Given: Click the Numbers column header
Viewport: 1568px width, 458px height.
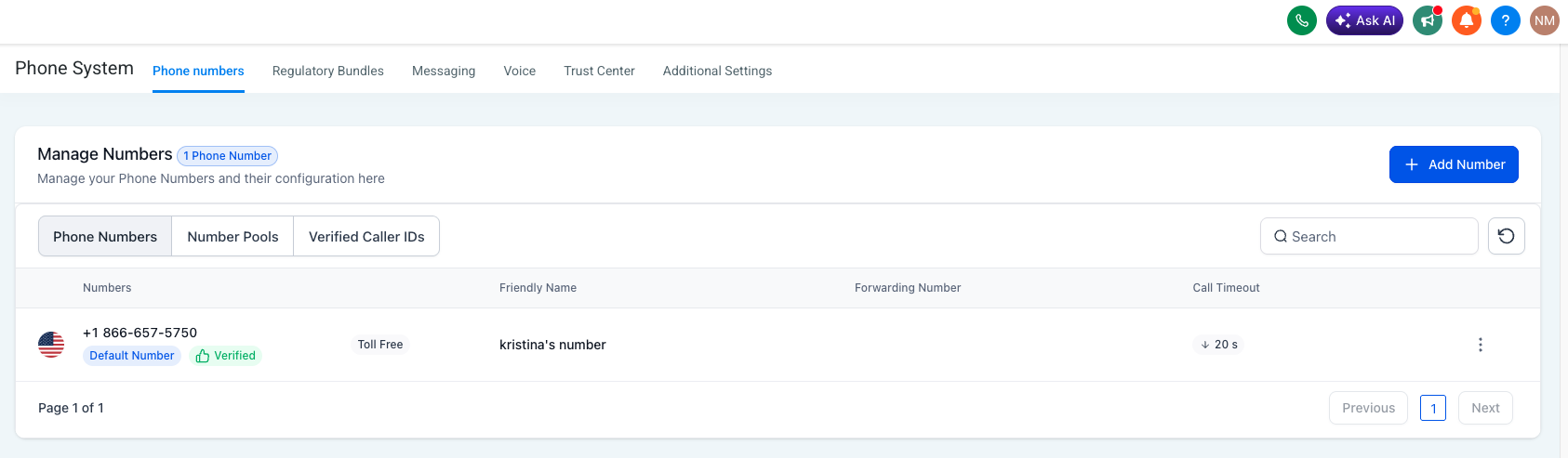Looking at the screenshot, I should coord(107,288).
